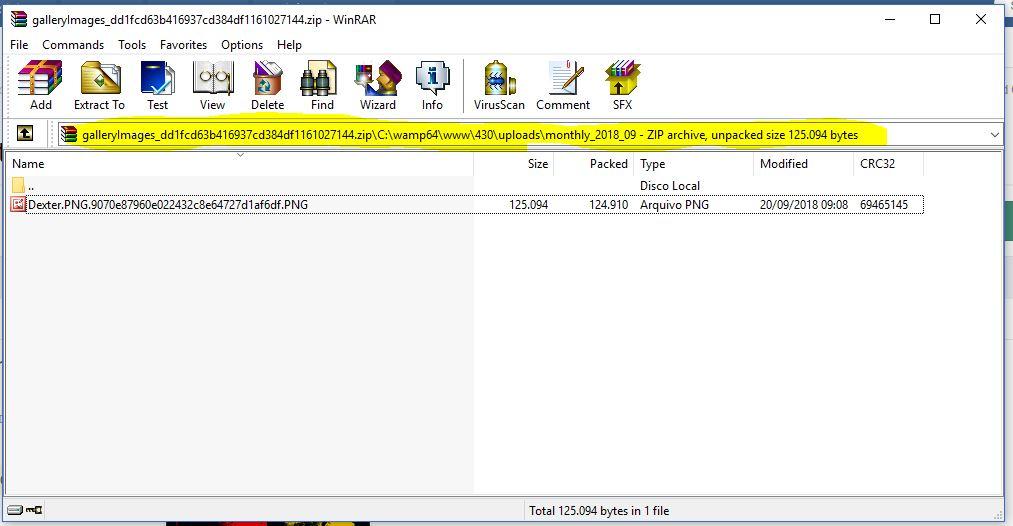
Task: Click the size 125.094 cell in file row
Action: pyautogui.click(x=528, y=204)
